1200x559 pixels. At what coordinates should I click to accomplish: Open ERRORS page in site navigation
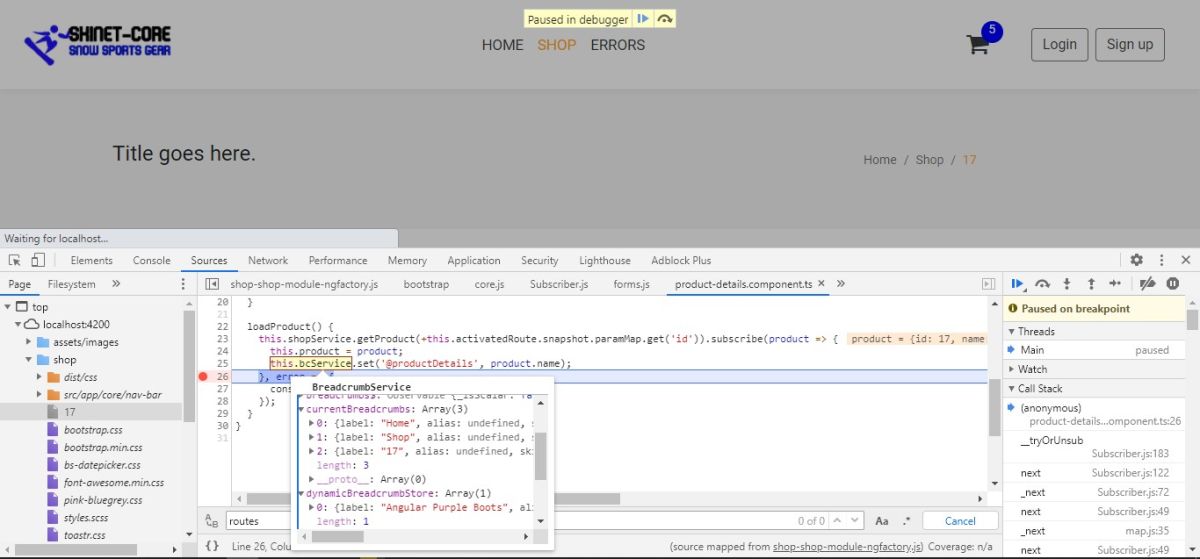pos(617,44)
